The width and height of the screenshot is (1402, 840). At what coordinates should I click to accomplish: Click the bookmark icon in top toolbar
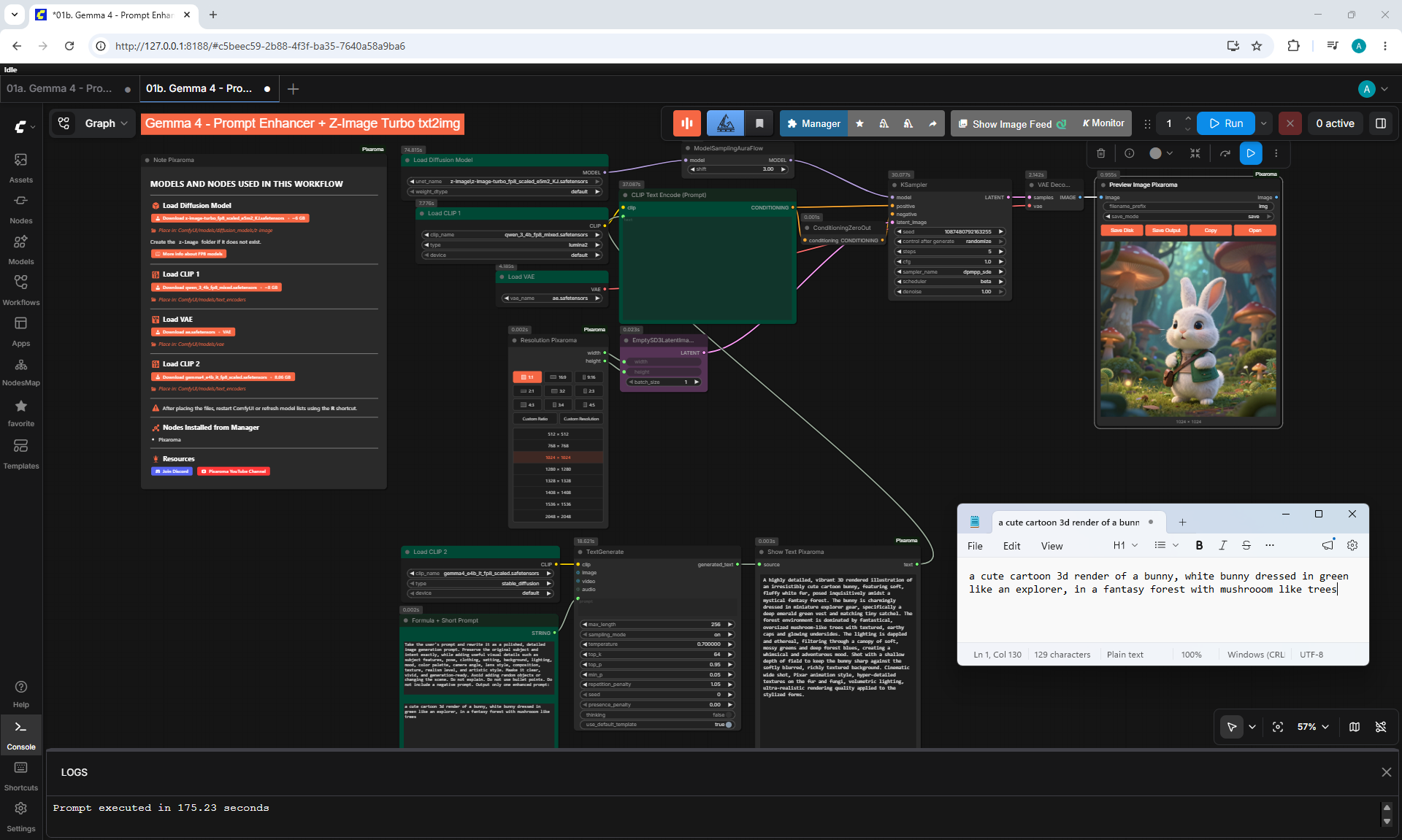pos(759,123)
